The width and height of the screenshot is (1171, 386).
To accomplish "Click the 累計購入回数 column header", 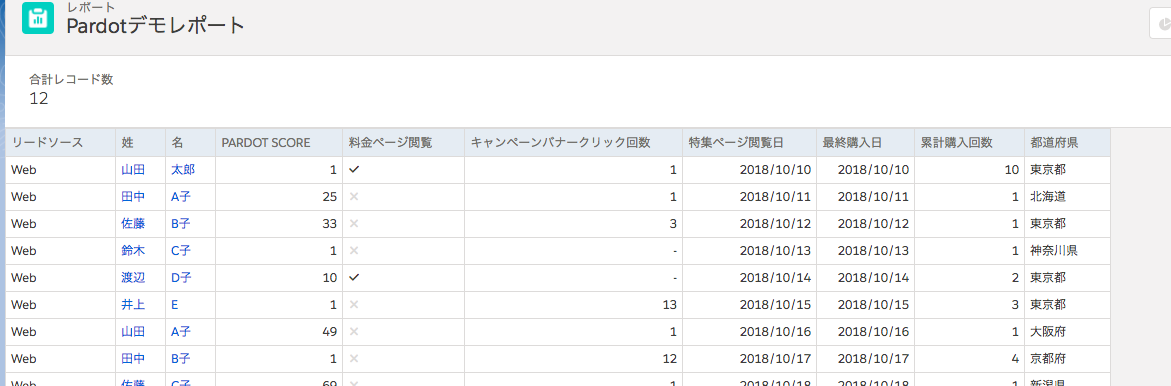I will 969,142.
